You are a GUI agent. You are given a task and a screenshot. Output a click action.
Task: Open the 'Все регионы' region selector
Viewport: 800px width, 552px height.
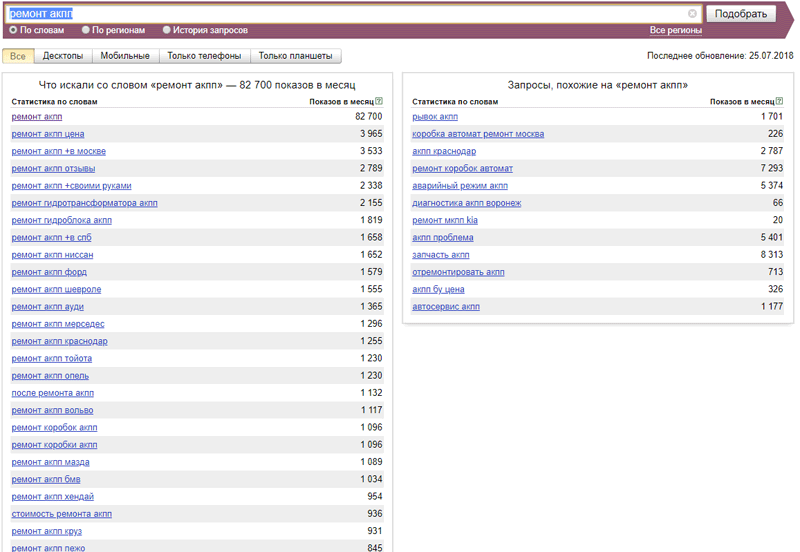coord(675,30)
